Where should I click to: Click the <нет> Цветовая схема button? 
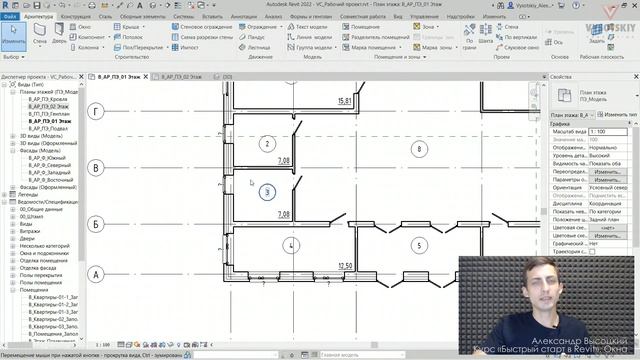(607, 228)
